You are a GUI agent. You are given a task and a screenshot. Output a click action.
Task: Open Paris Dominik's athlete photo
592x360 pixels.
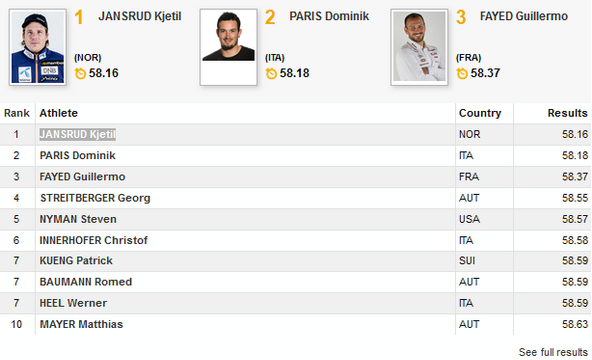click(x=228, y=47)
